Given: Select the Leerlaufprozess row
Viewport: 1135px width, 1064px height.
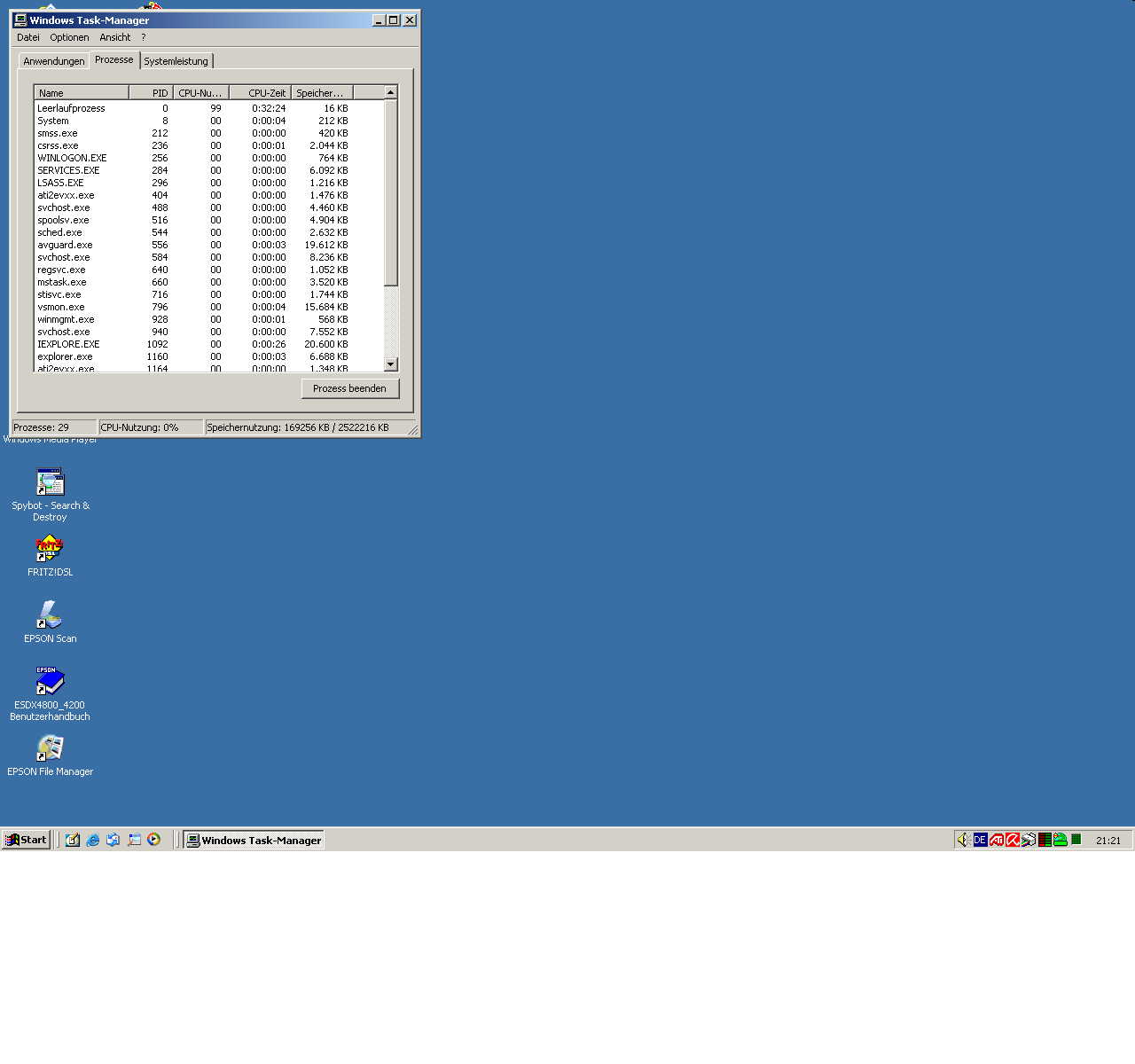Looking at the screenshot, I should 208,108.
